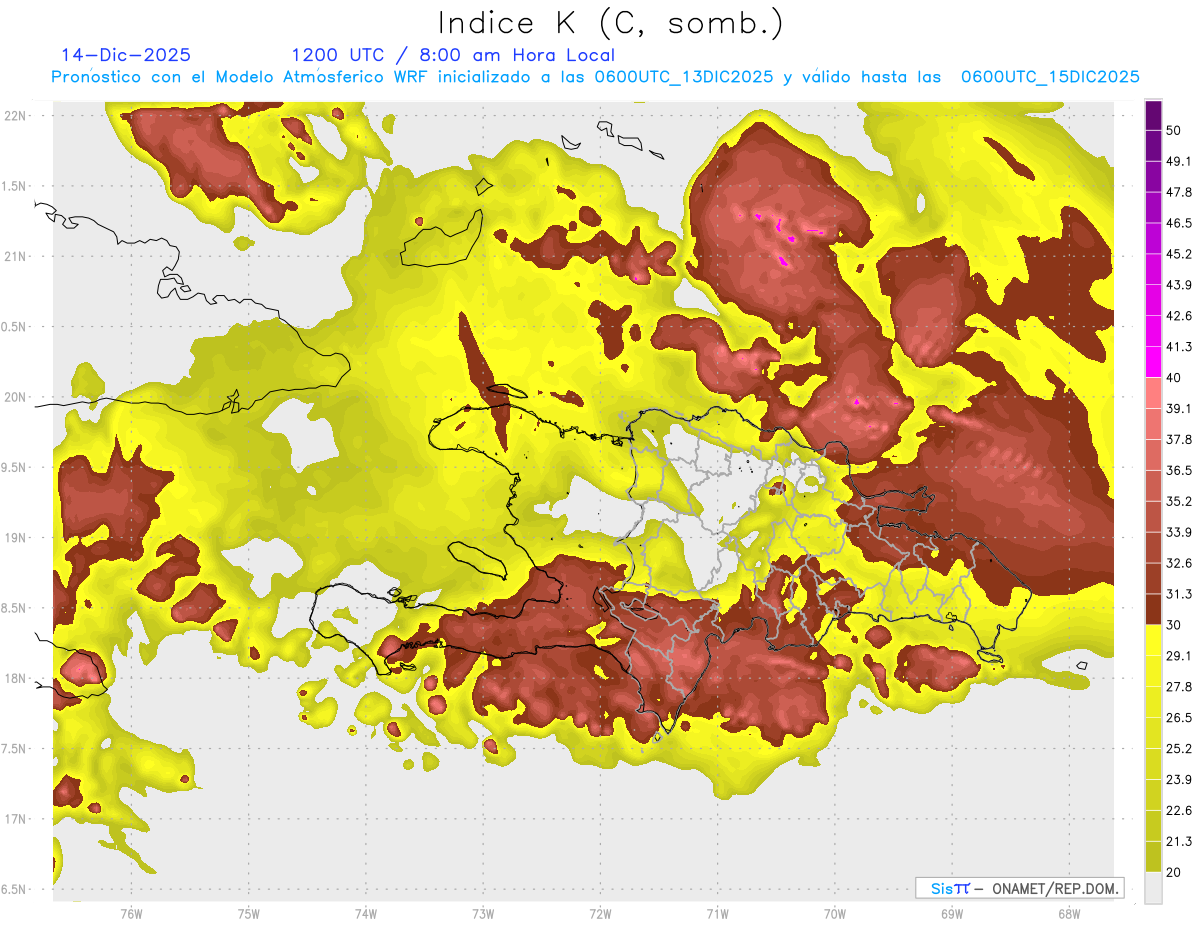Click latitude label '22N'

click(x=14, y=115)
